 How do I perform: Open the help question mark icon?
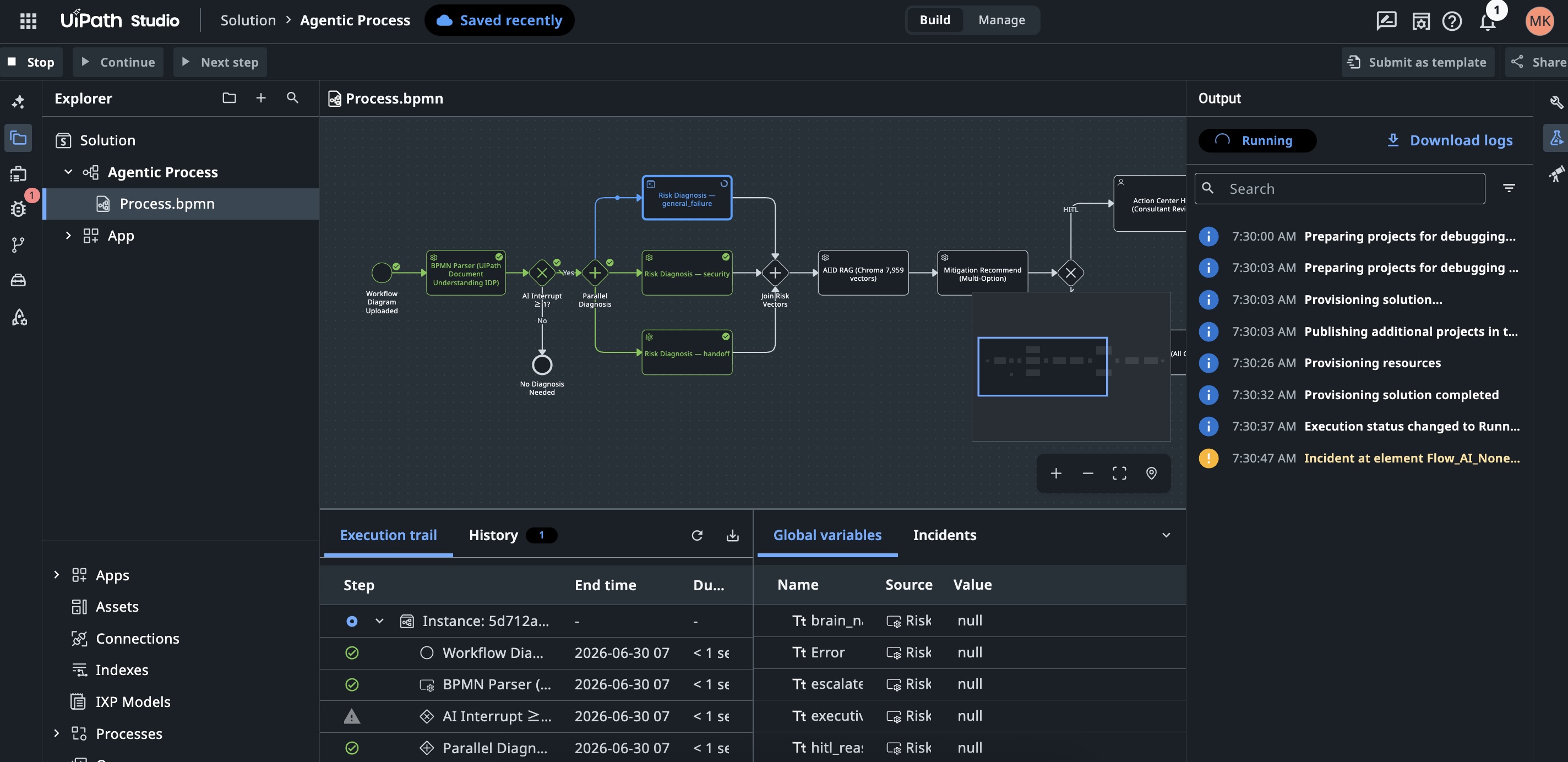[1452, 21]
